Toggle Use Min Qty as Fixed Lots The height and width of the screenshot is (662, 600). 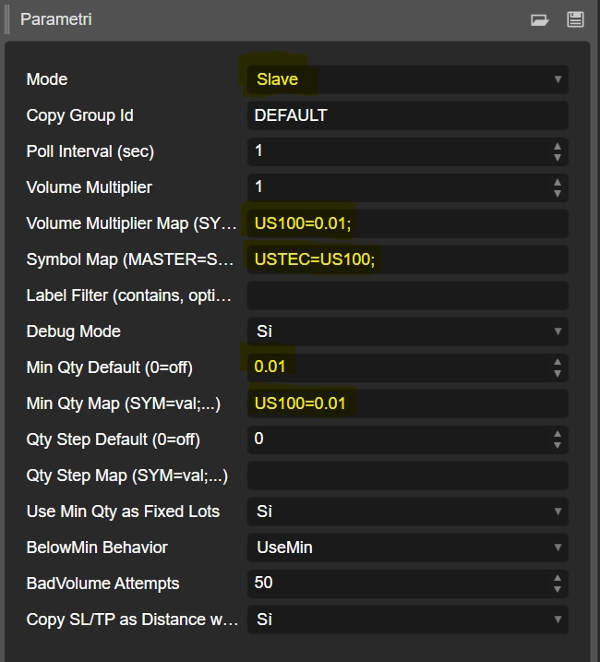[x=407, y=512]
